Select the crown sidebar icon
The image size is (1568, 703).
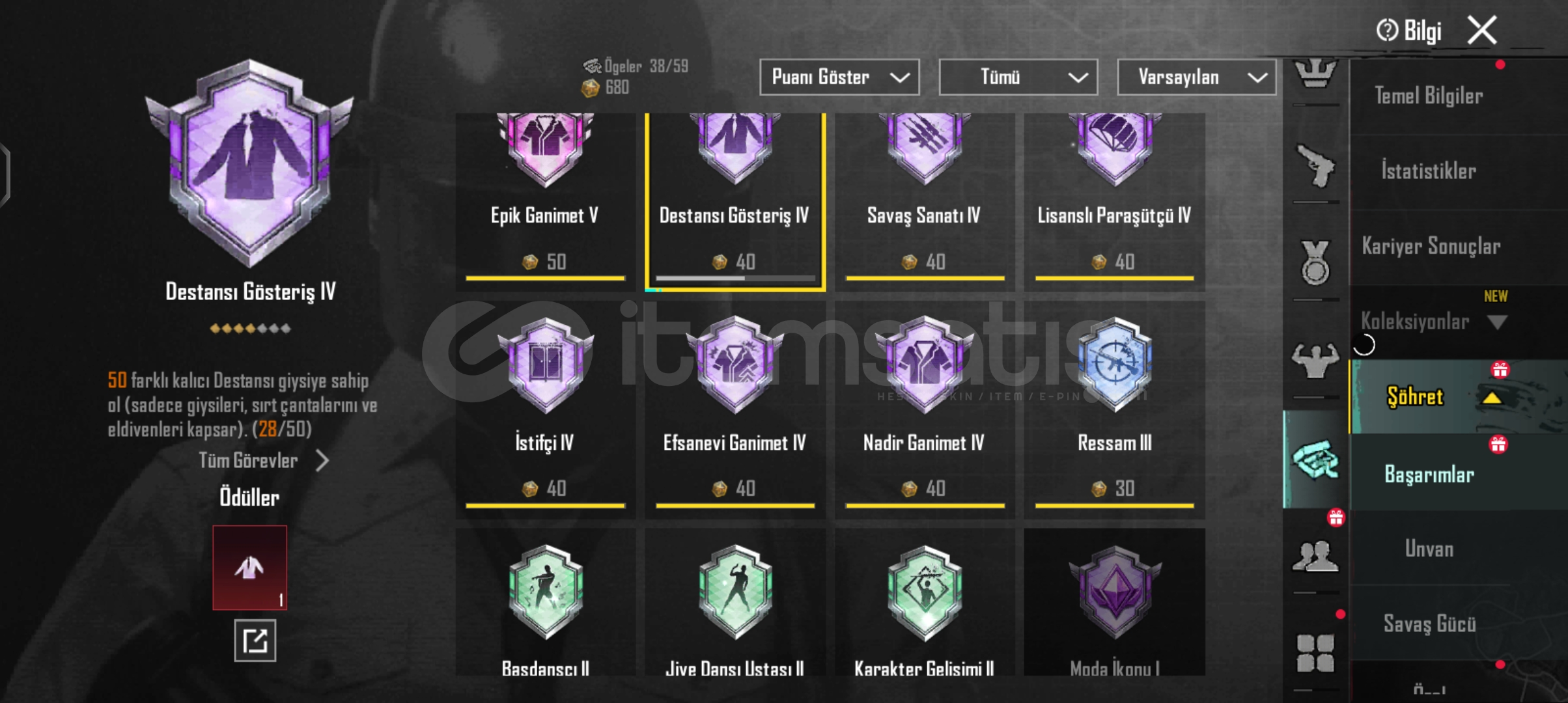tap(1315, 73)
